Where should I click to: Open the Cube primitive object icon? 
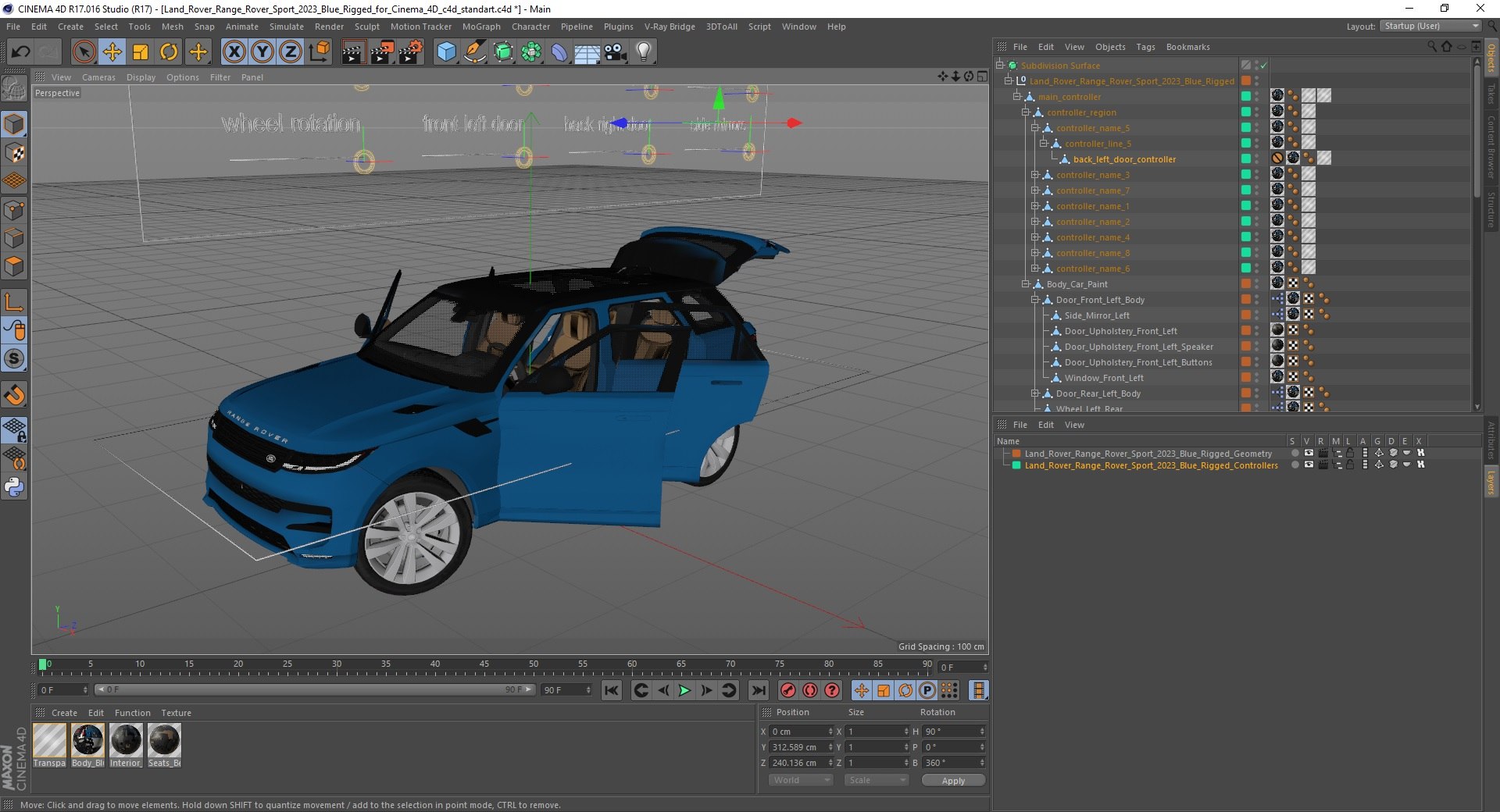(446, 52)
